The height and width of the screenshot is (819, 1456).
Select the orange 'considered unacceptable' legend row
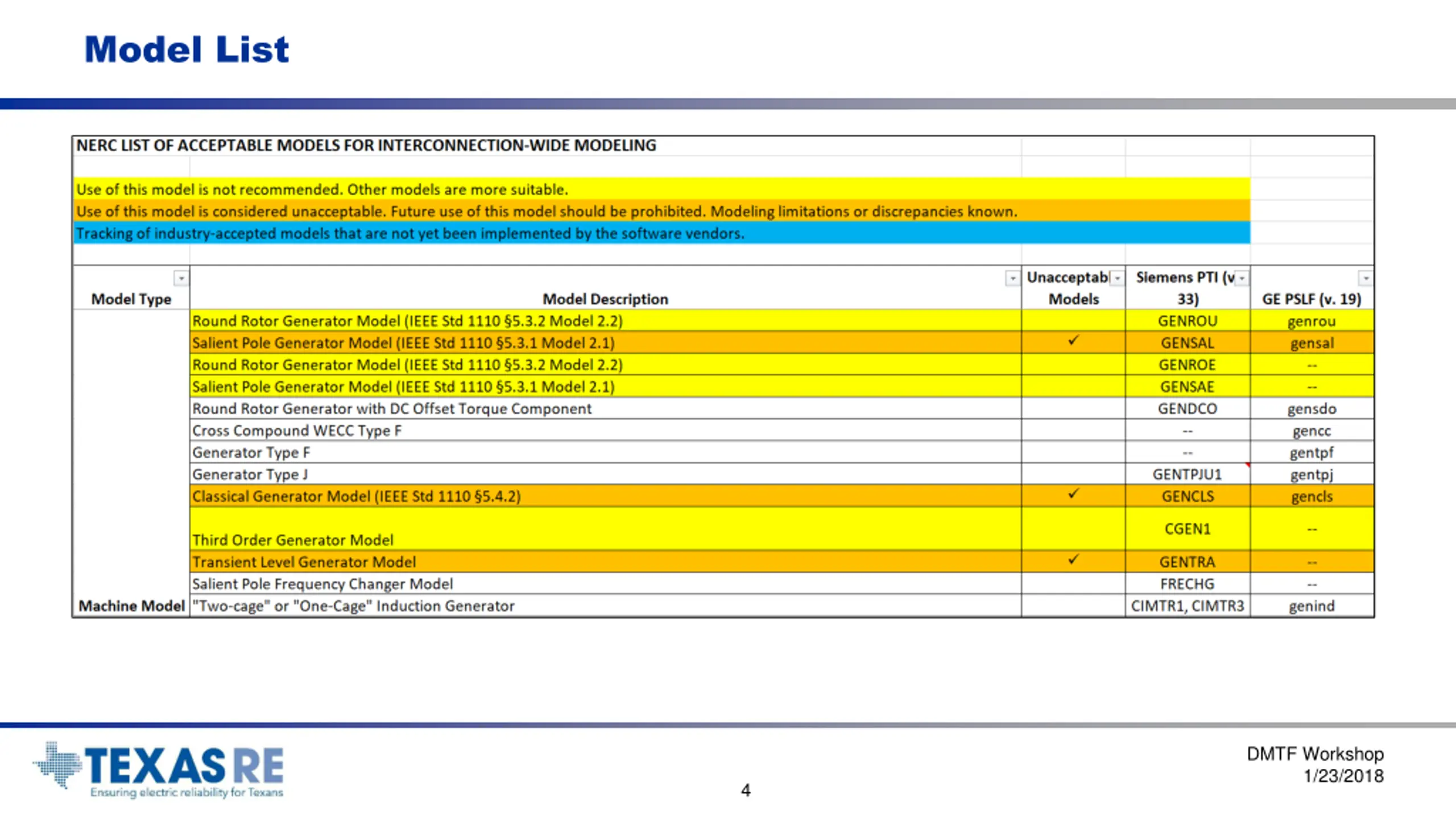[661, 211]
